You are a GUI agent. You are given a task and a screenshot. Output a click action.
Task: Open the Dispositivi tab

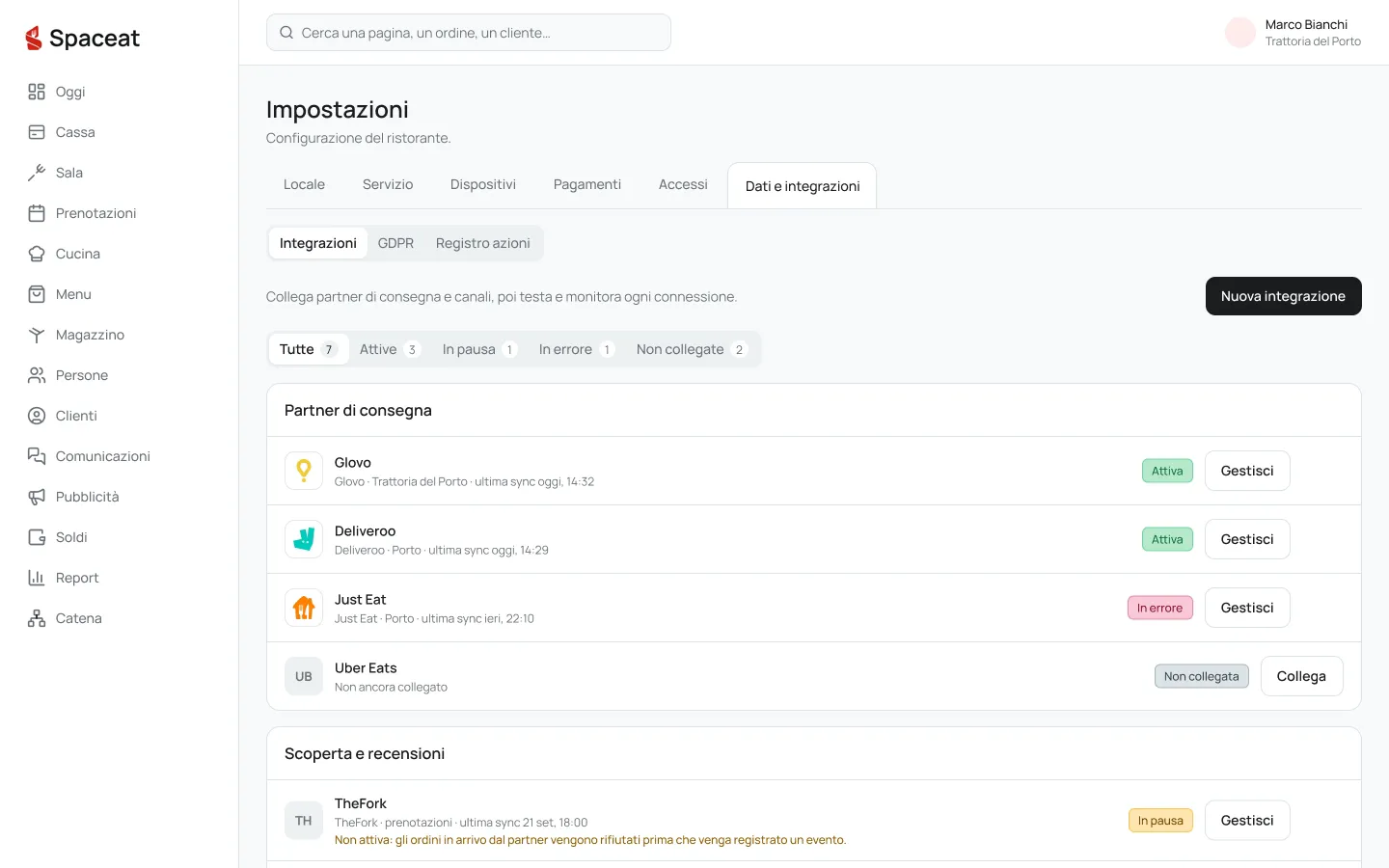tap(483, 184)
